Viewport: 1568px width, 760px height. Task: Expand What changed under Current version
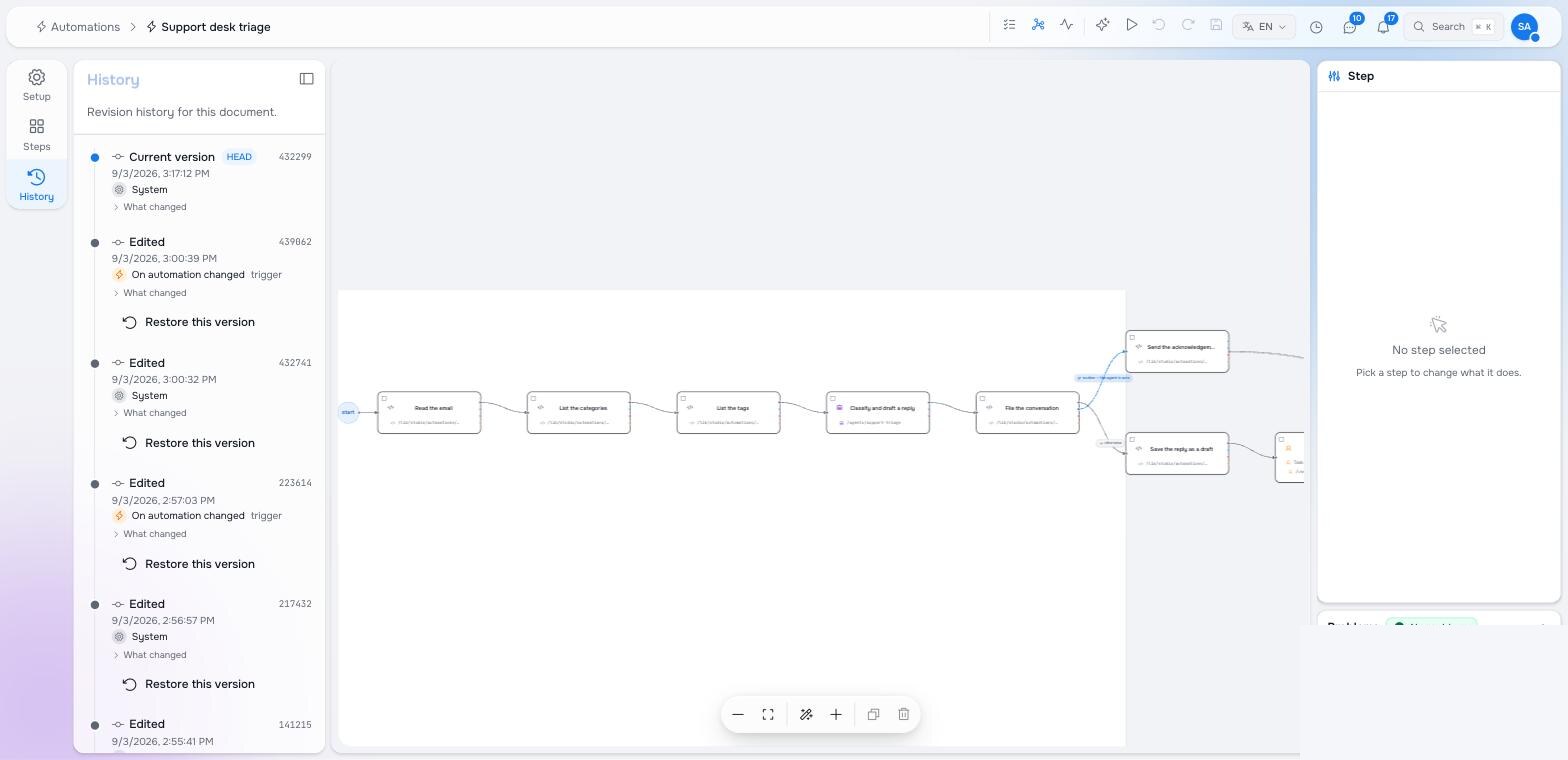[150, 207]
